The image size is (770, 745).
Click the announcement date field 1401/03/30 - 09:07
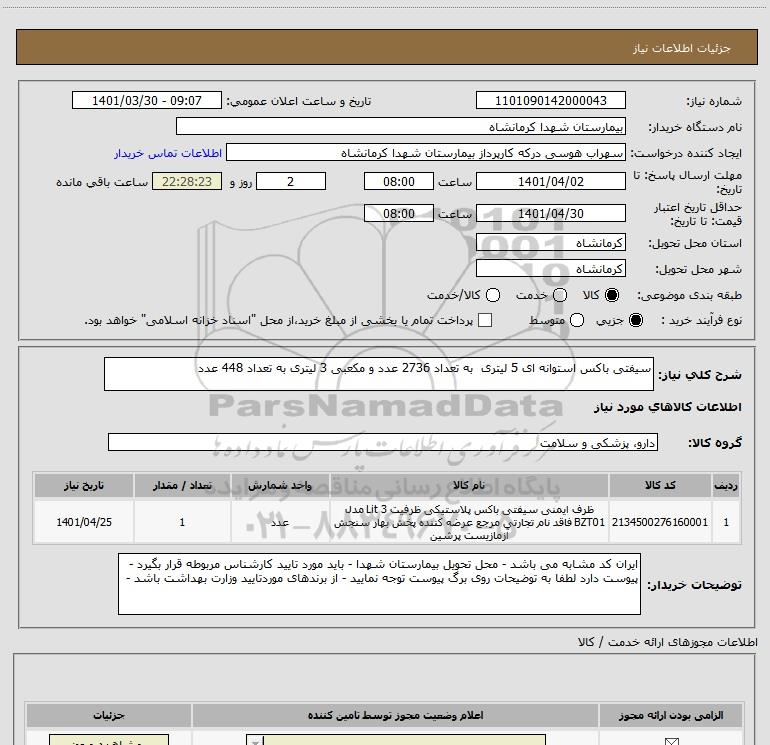pyautogui.click(x=147, y=100)
